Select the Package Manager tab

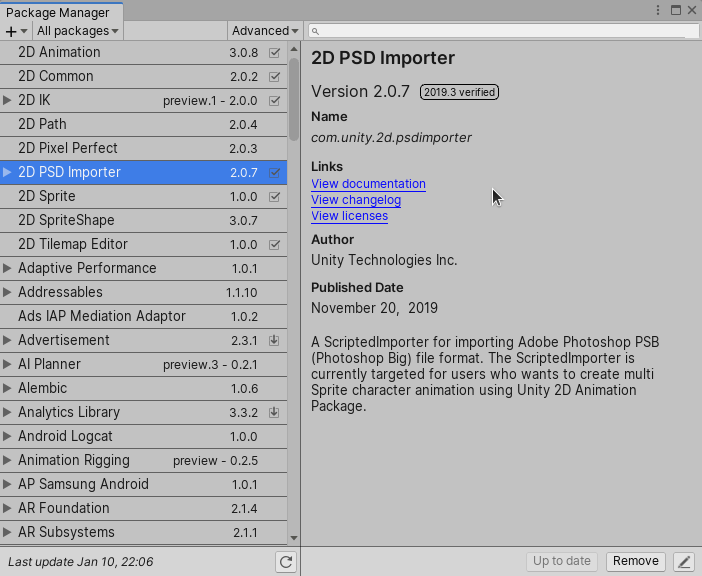click(58, 12)
